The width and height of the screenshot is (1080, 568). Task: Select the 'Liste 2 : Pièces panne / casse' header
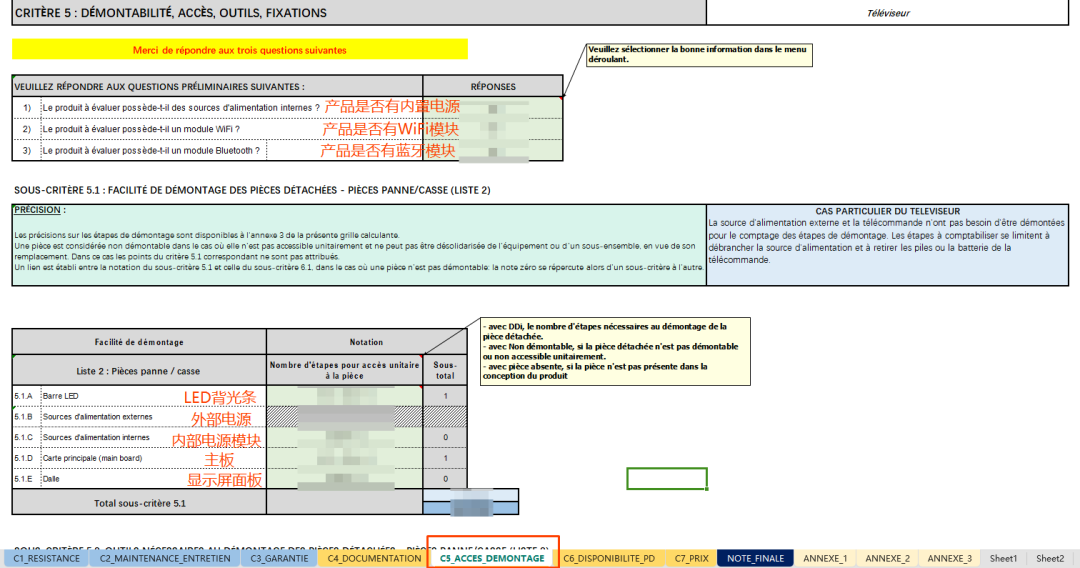[x=139, y=370]
